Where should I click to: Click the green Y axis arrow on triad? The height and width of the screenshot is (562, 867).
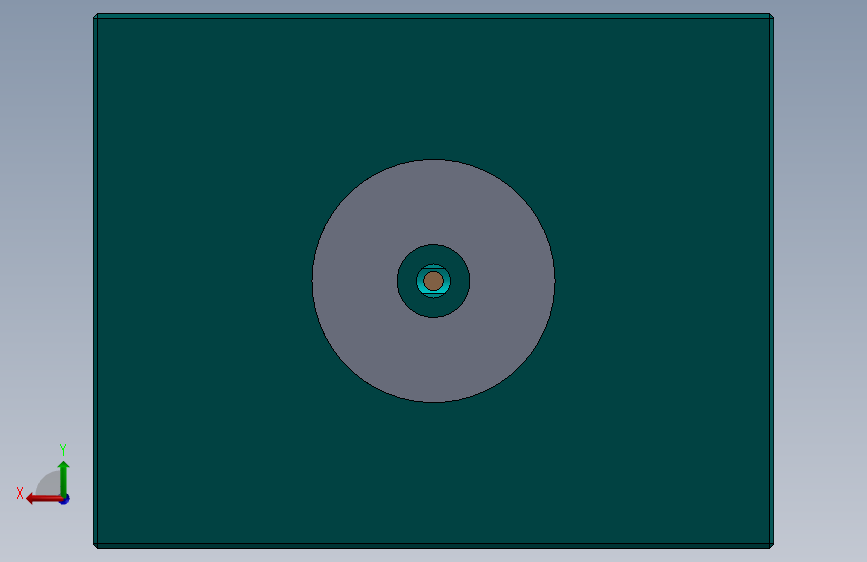[x=64, y=477]
